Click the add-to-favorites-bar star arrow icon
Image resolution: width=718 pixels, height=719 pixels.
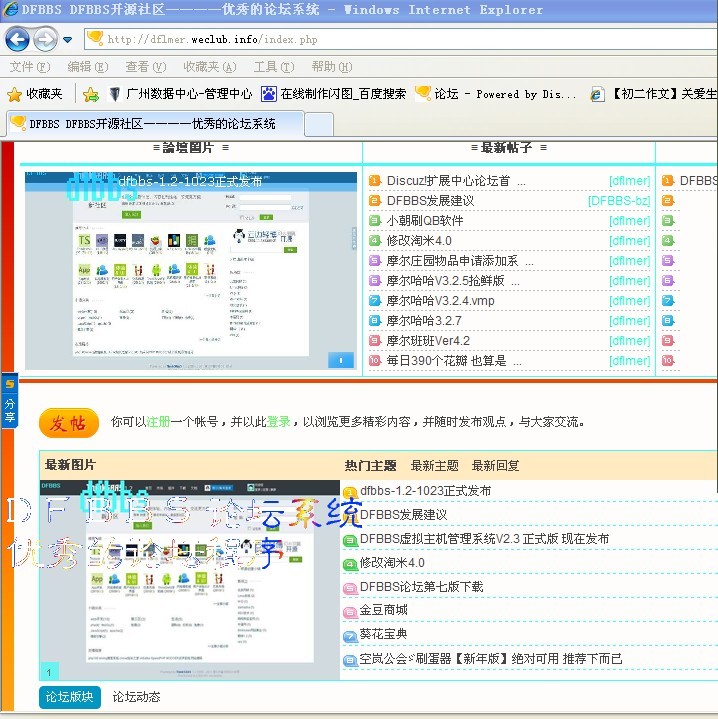(91, 94)
